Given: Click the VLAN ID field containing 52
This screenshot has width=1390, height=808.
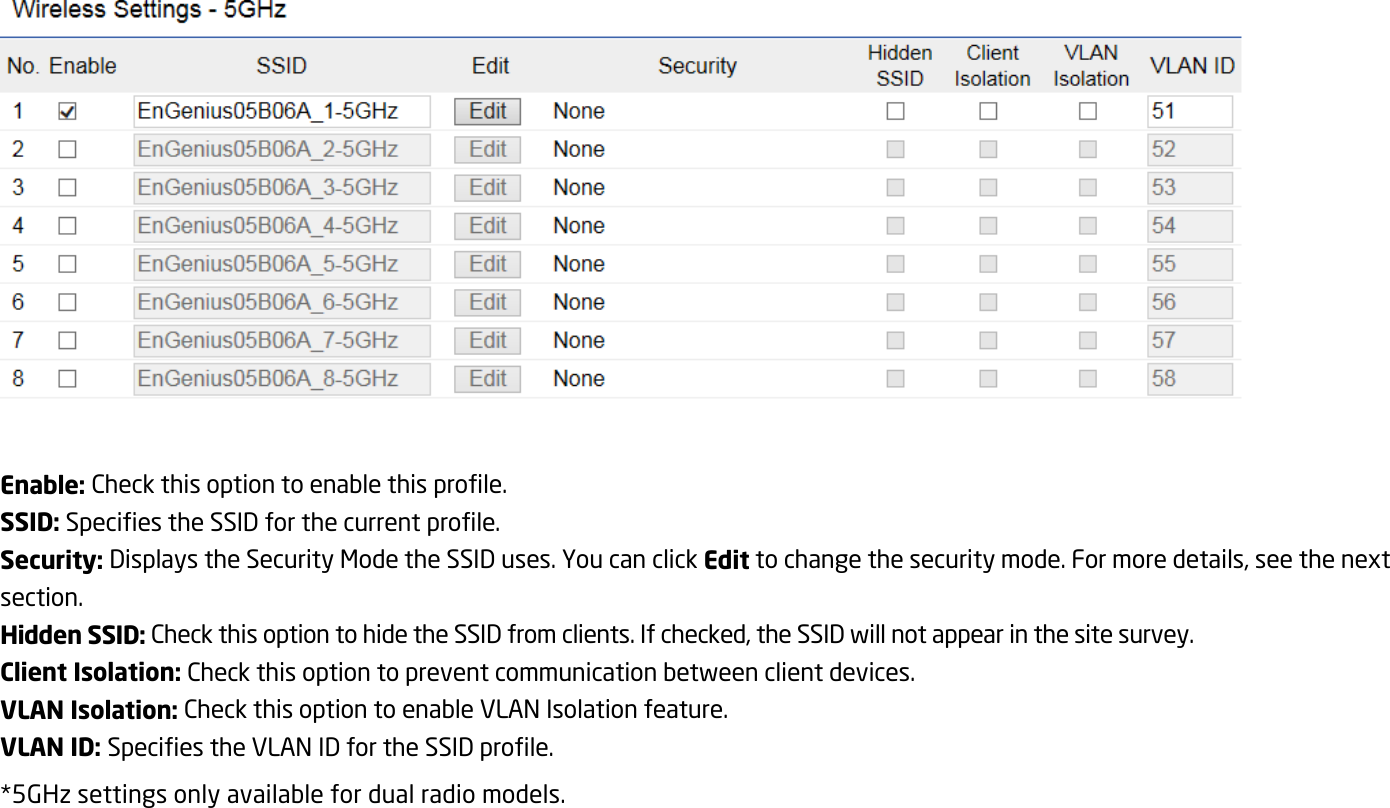Looking at the screenshot, I should [1190, 150].
